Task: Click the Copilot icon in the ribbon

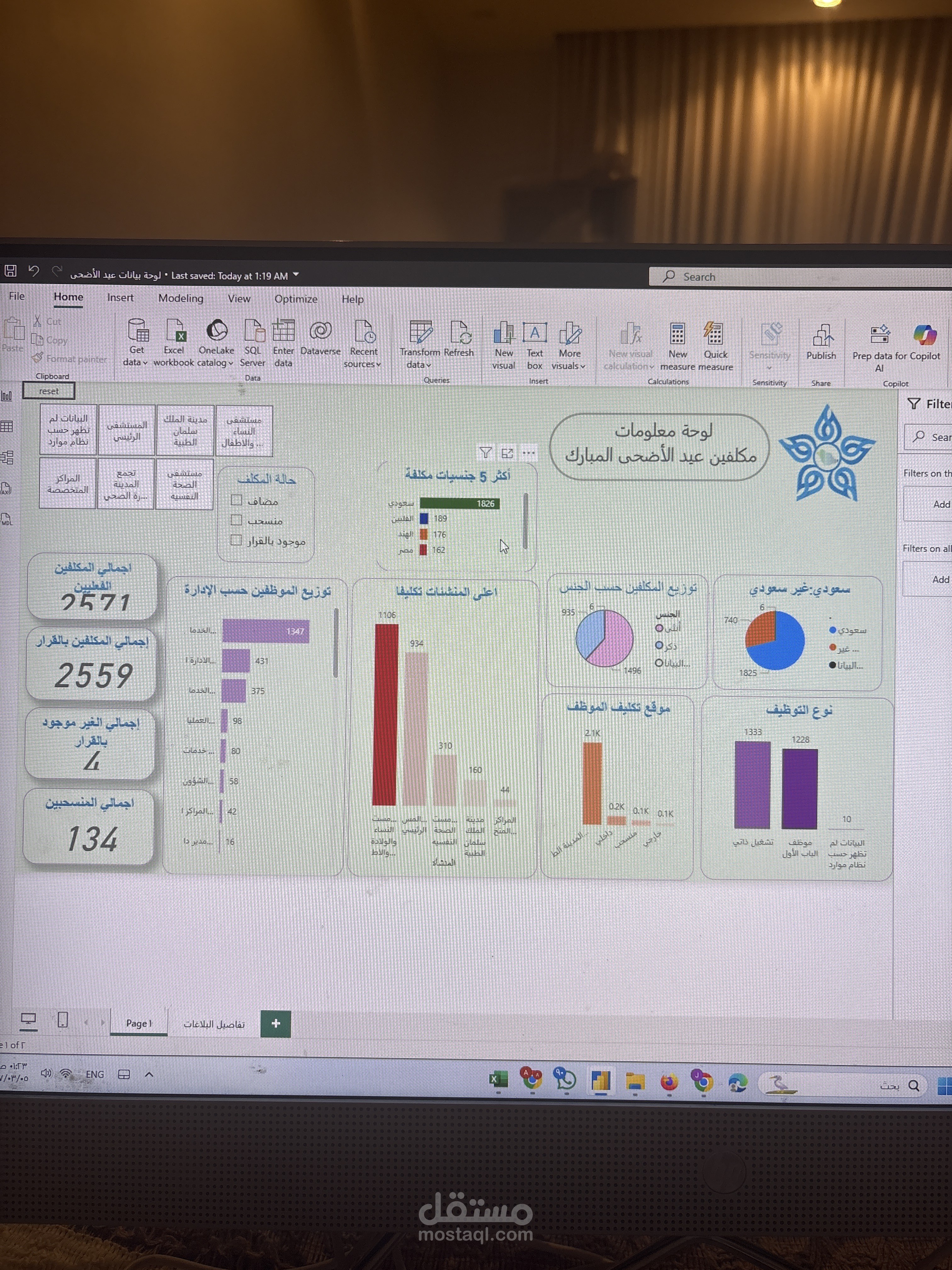Action: pyautogui.click(x=925, y=335)
